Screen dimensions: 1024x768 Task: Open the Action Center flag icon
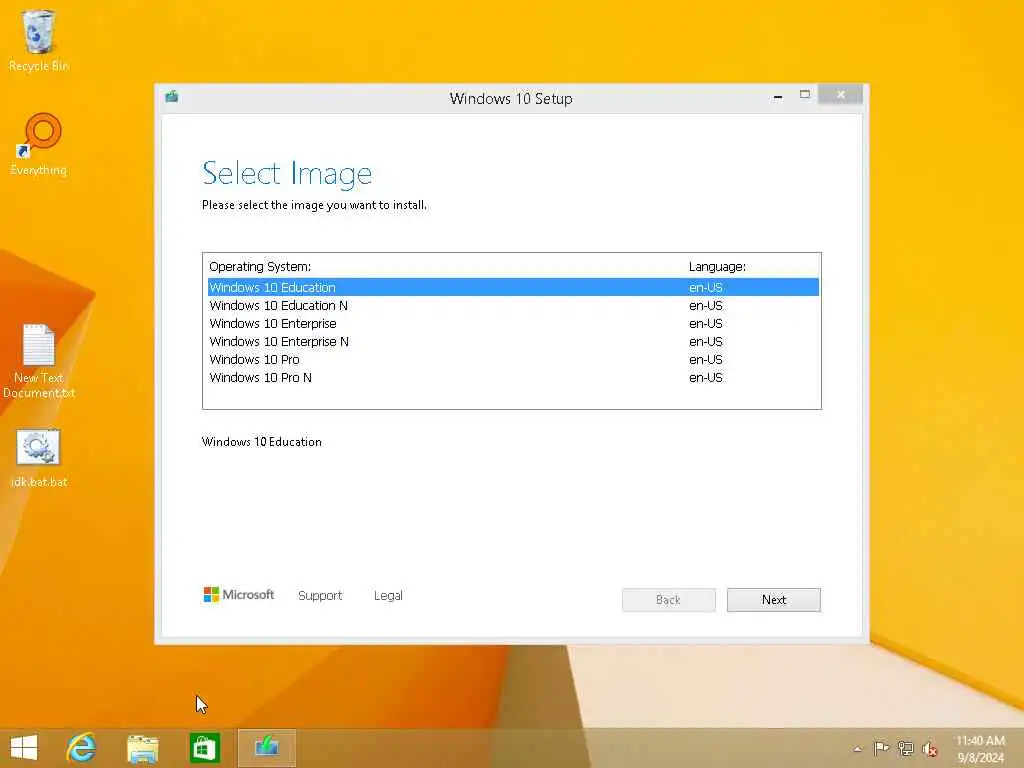pos(881,748)
